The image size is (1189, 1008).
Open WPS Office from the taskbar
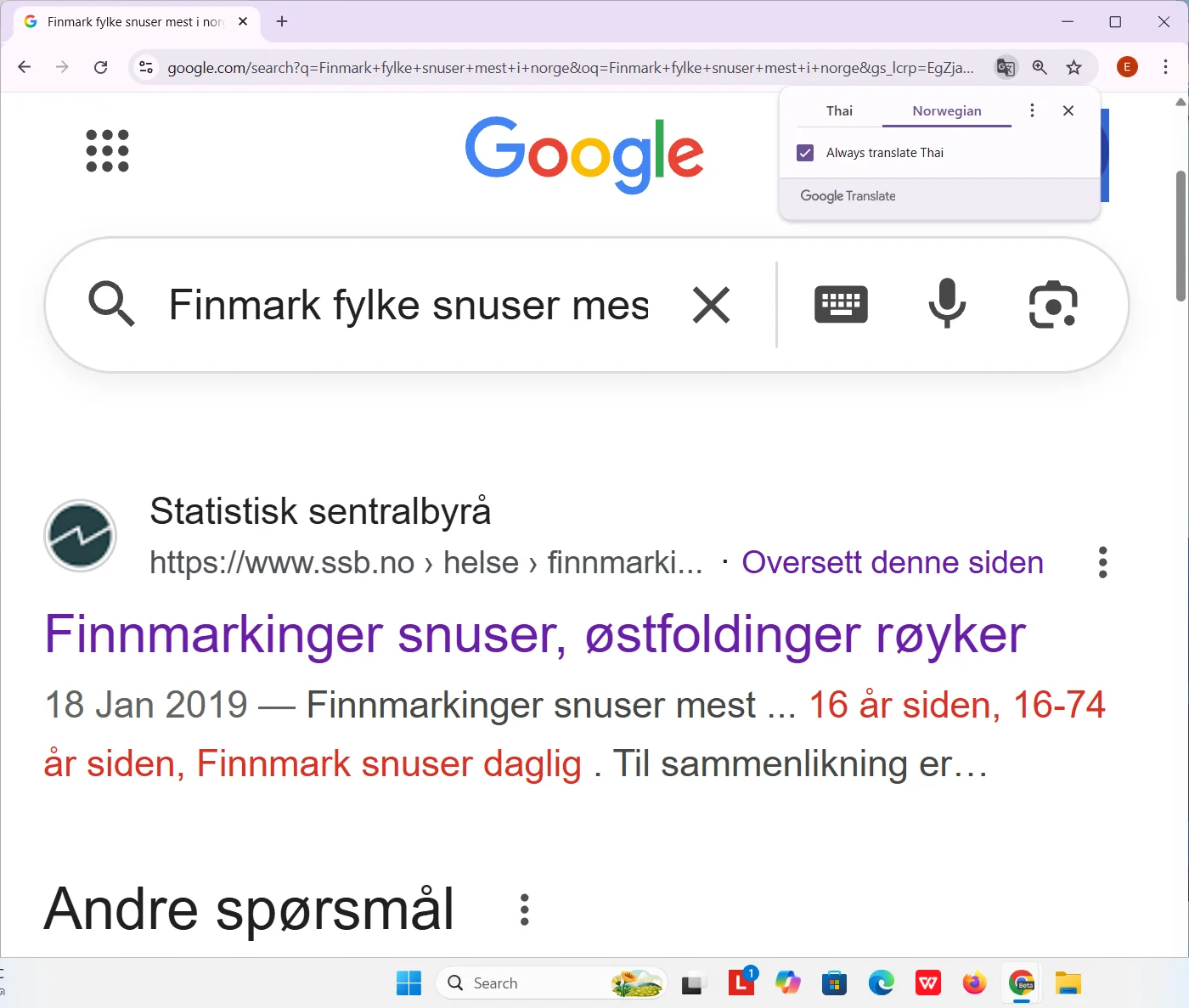coord(927,983)
